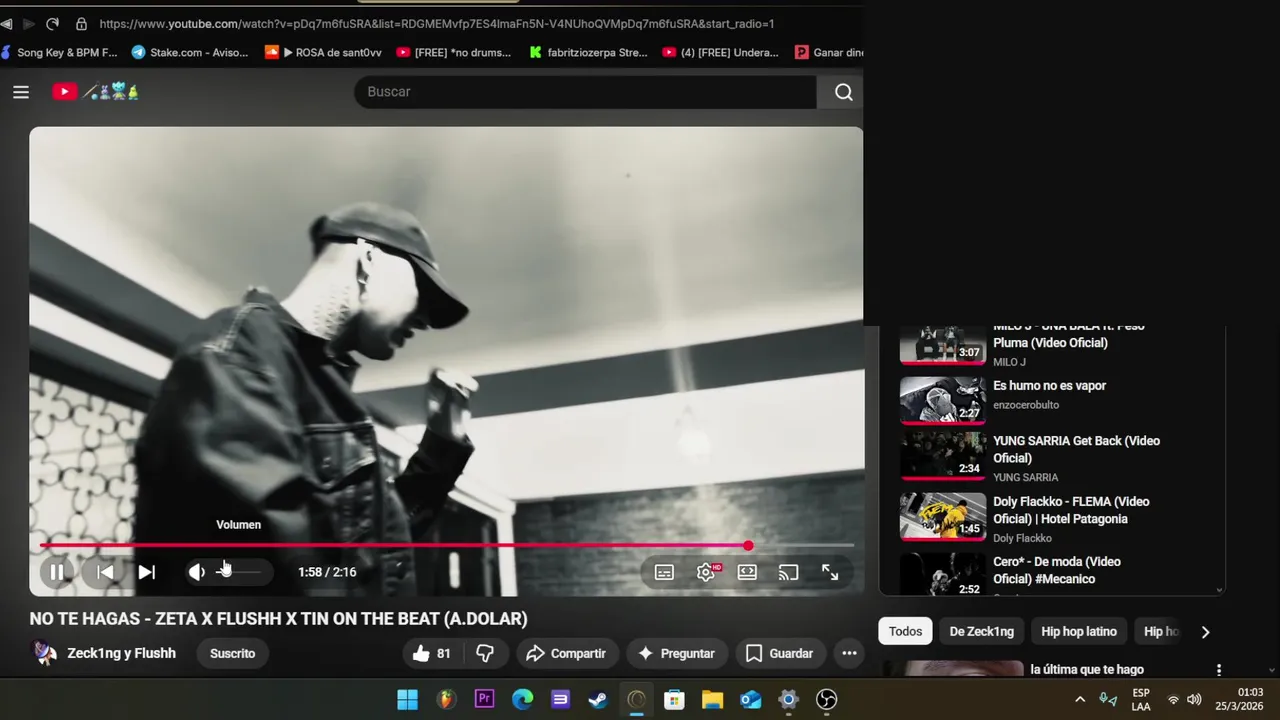Viewport: 1280px width, 720px height.
Task: Open Song Key & BPM bookmark
Action: tap(58, 52)
